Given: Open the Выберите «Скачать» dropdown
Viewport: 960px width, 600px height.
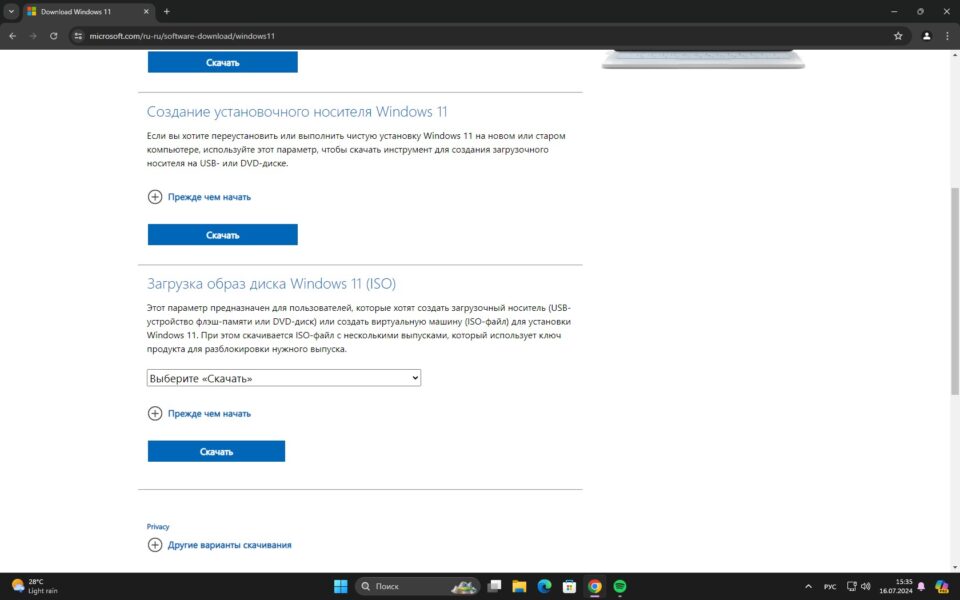Looking at the screenshot, I should tap(283, 378).
